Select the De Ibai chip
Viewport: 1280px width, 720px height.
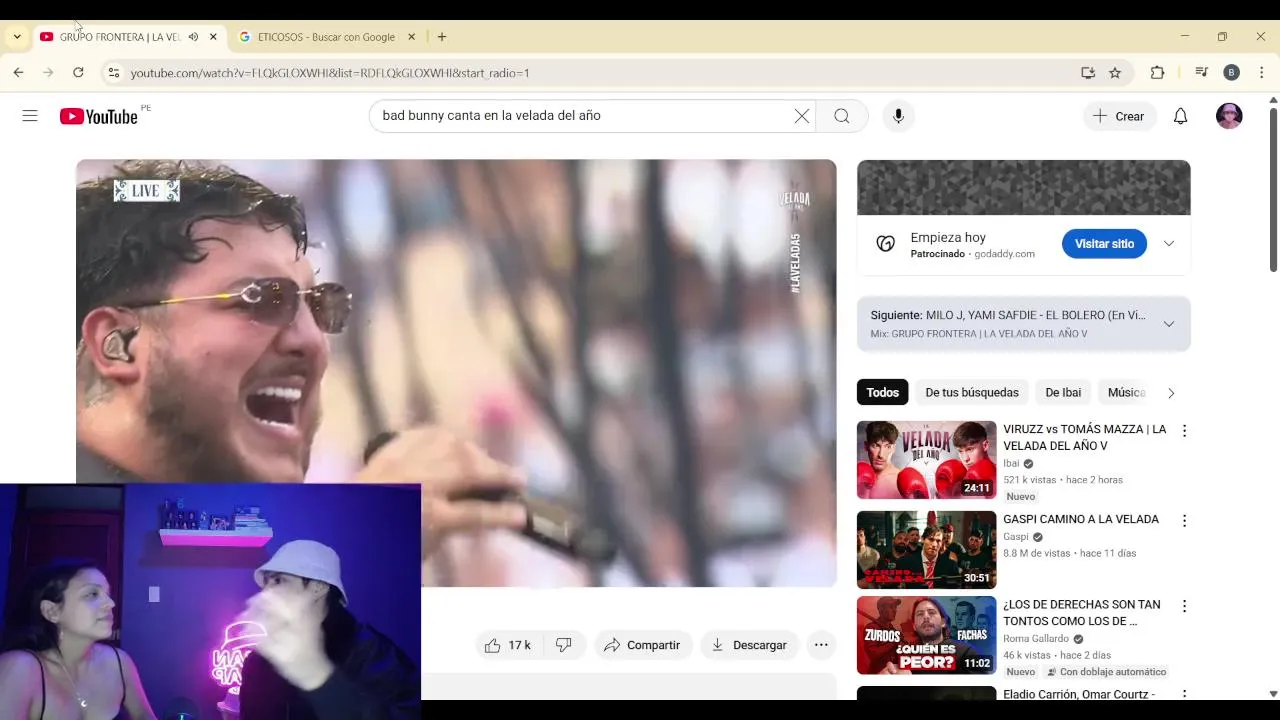coord(1063,393)
